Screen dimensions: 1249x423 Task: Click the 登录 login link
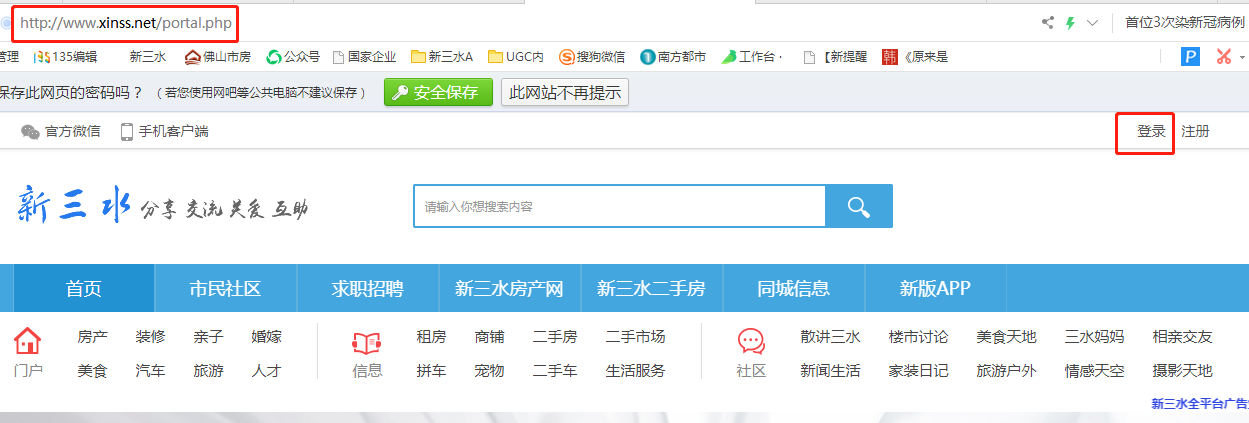1151,131
